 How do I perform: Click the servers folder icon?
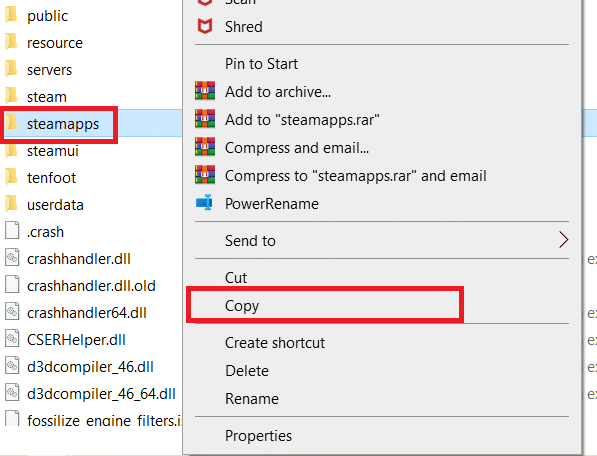tap(11, 69)
